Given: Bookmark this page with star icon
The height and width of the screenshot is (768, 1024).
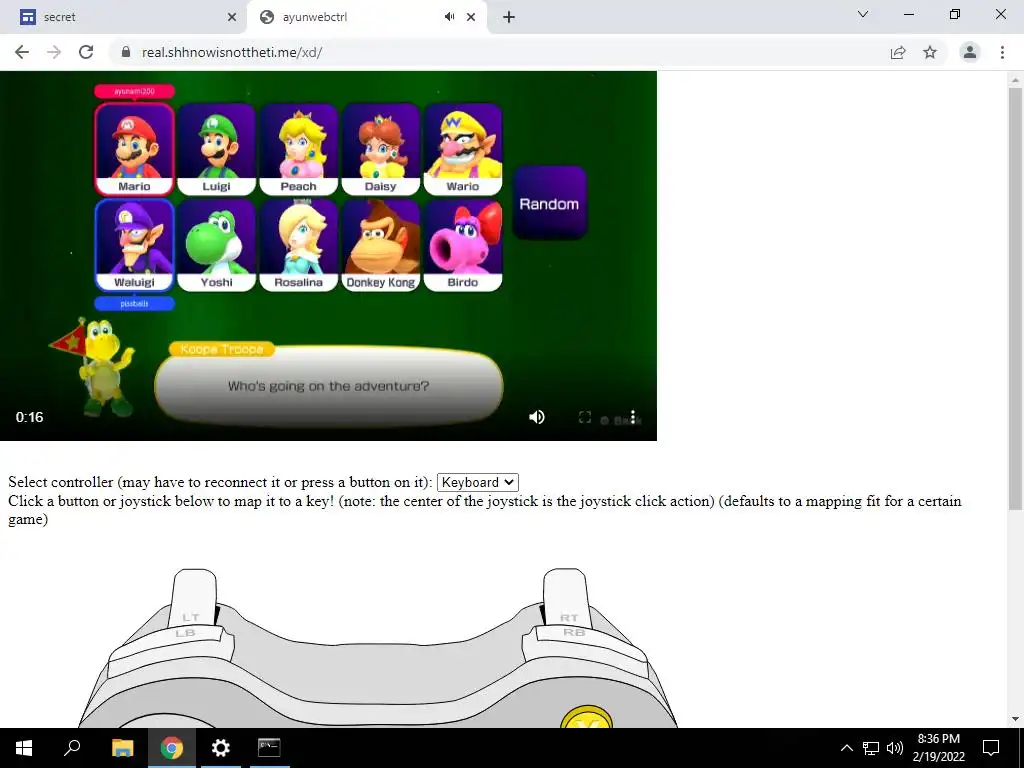Looking at the screenshot, I should click(930, 52).
